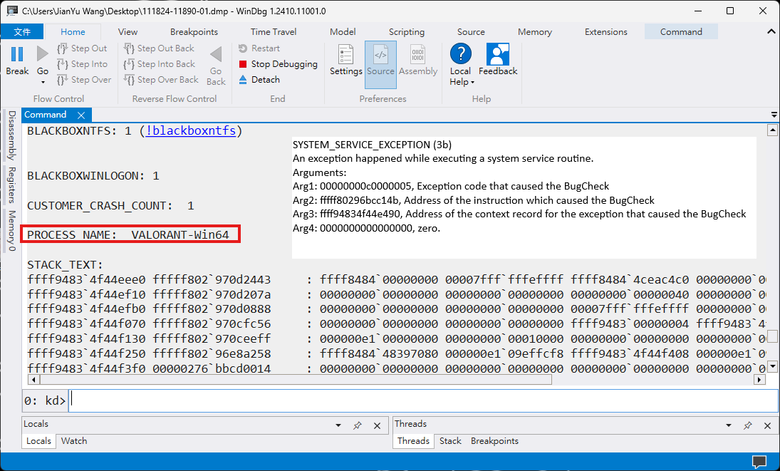Expand the Local Help dropdown arrow

pos(473,83)
